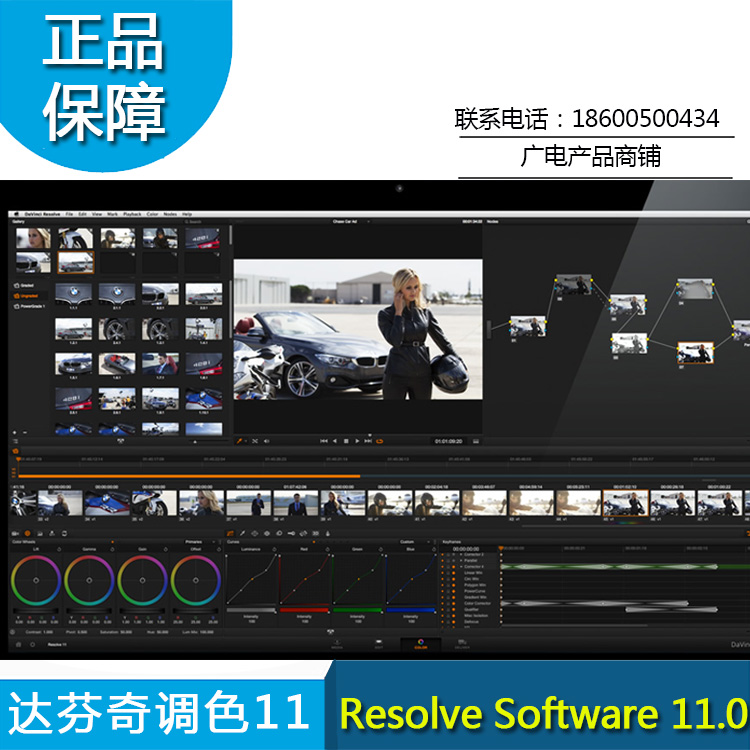Open the Help menu in menu bar
This screenshot has width=750, height=750.
pyautogui.click(x=187, y=214)
